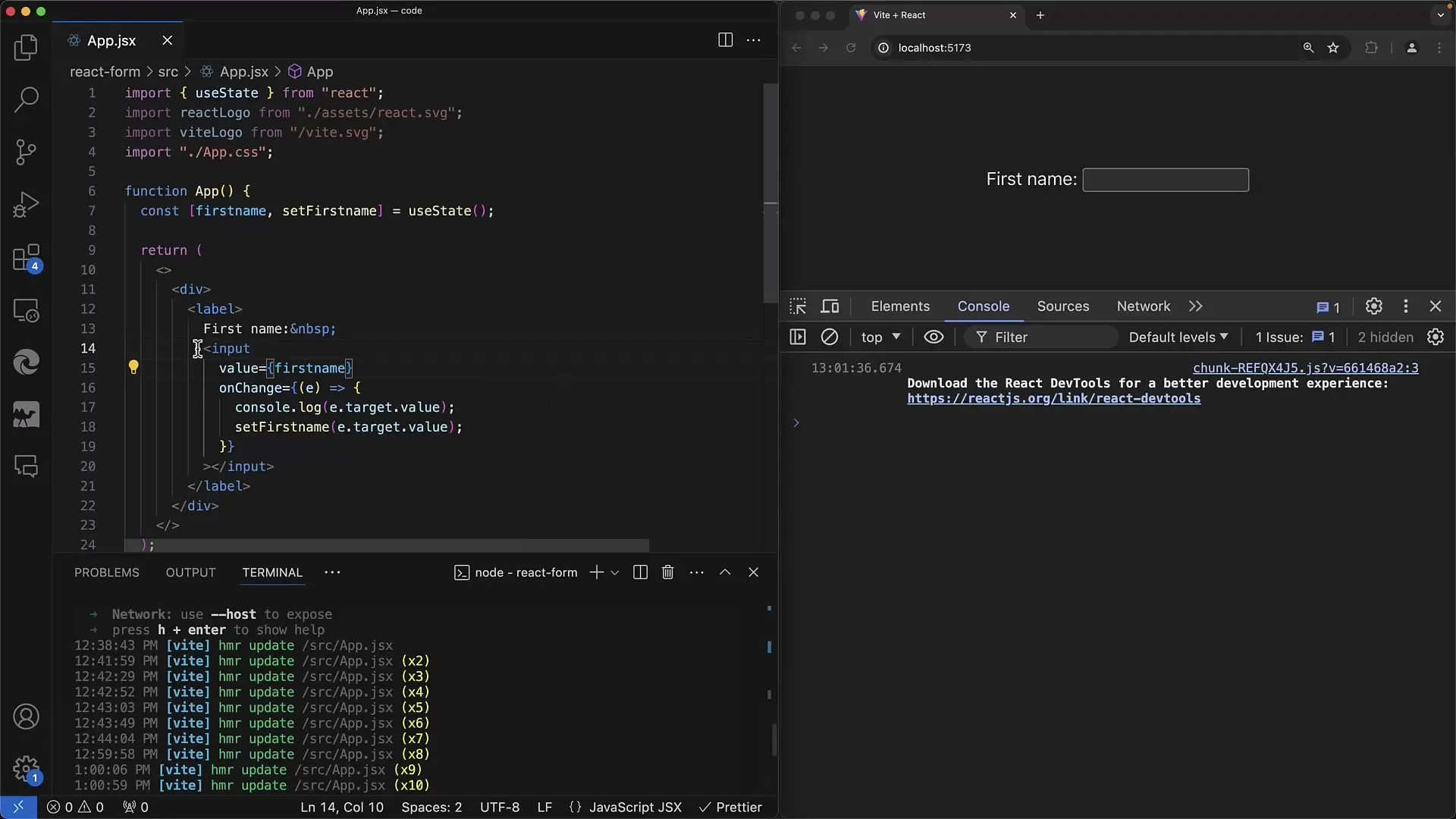
Task: Click the 1 Issue button in console
Action: pyautogui.click(x=1295, y=337)
